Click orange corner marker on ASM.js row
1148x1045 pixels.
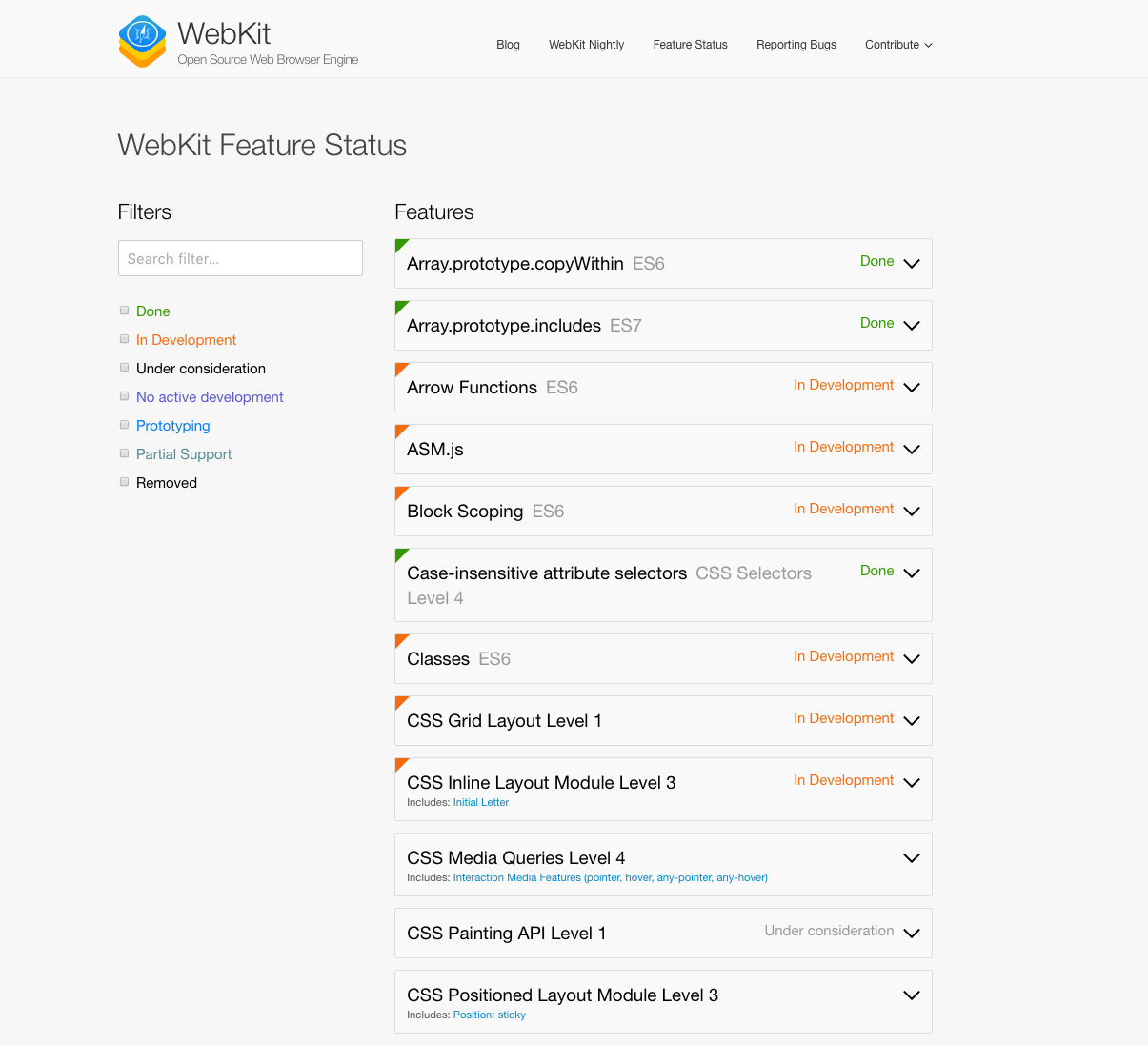point(400,430)
